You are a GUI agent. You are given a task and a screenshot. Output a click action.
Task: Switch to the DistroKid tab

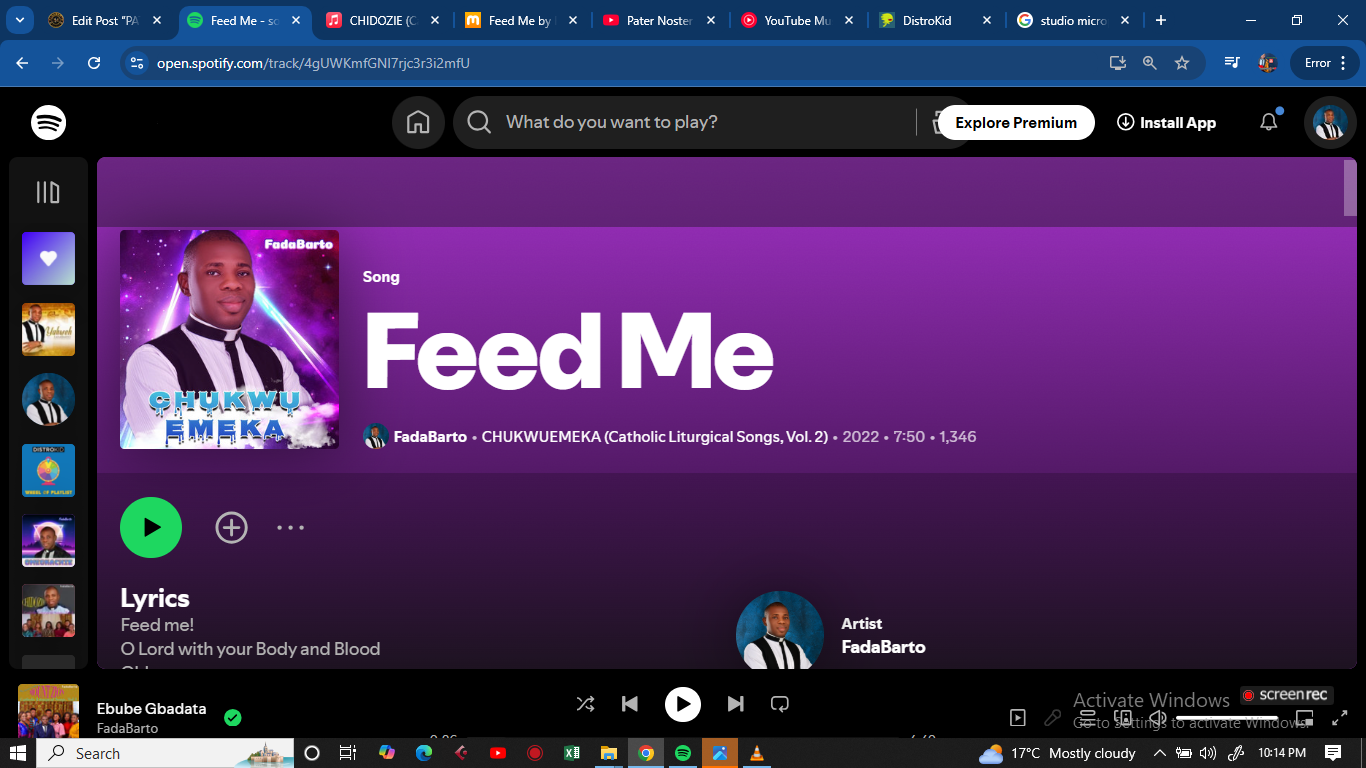pos(935,20)
